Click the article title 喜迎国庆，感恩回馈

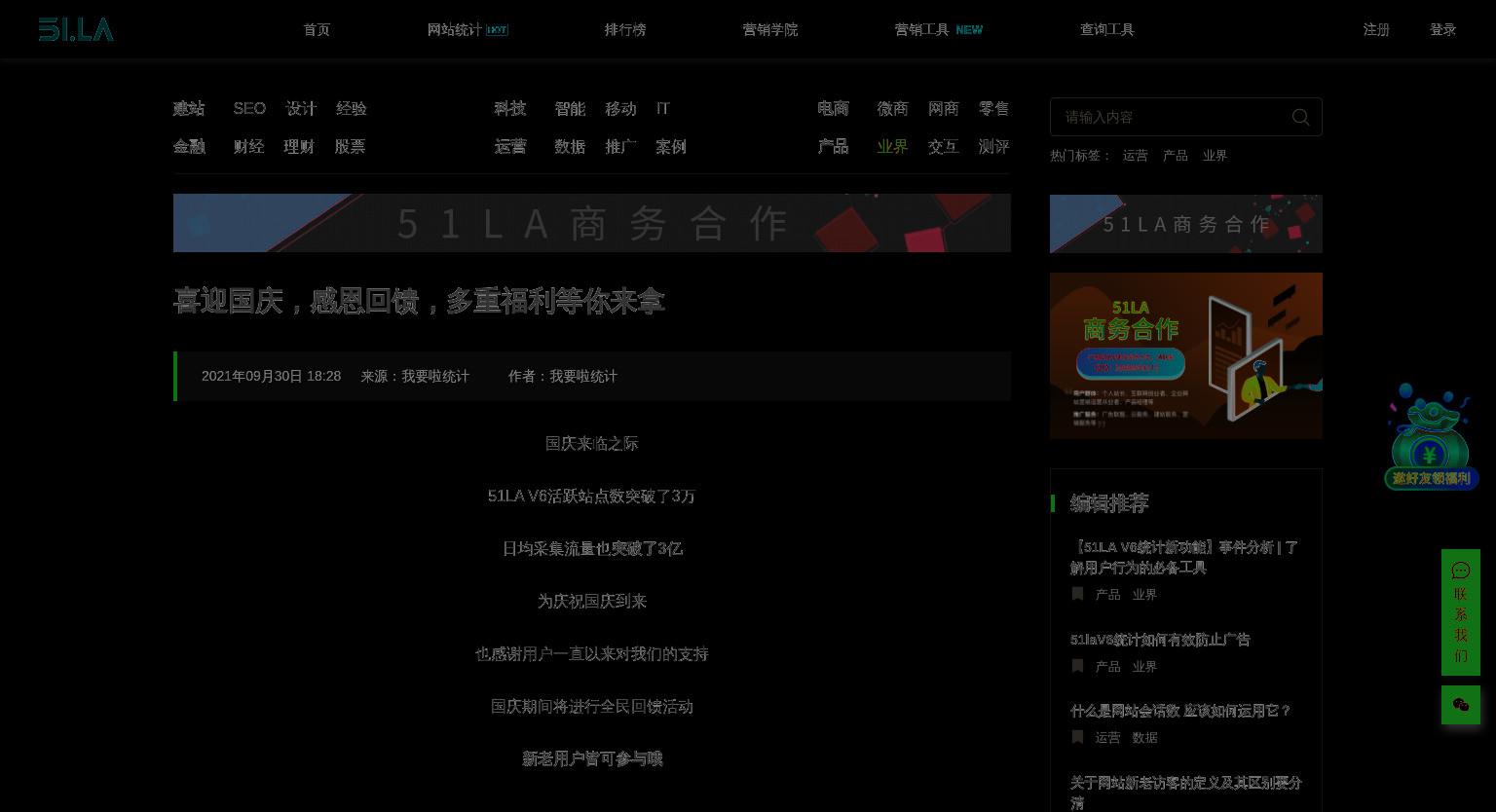tap(419, 301)
